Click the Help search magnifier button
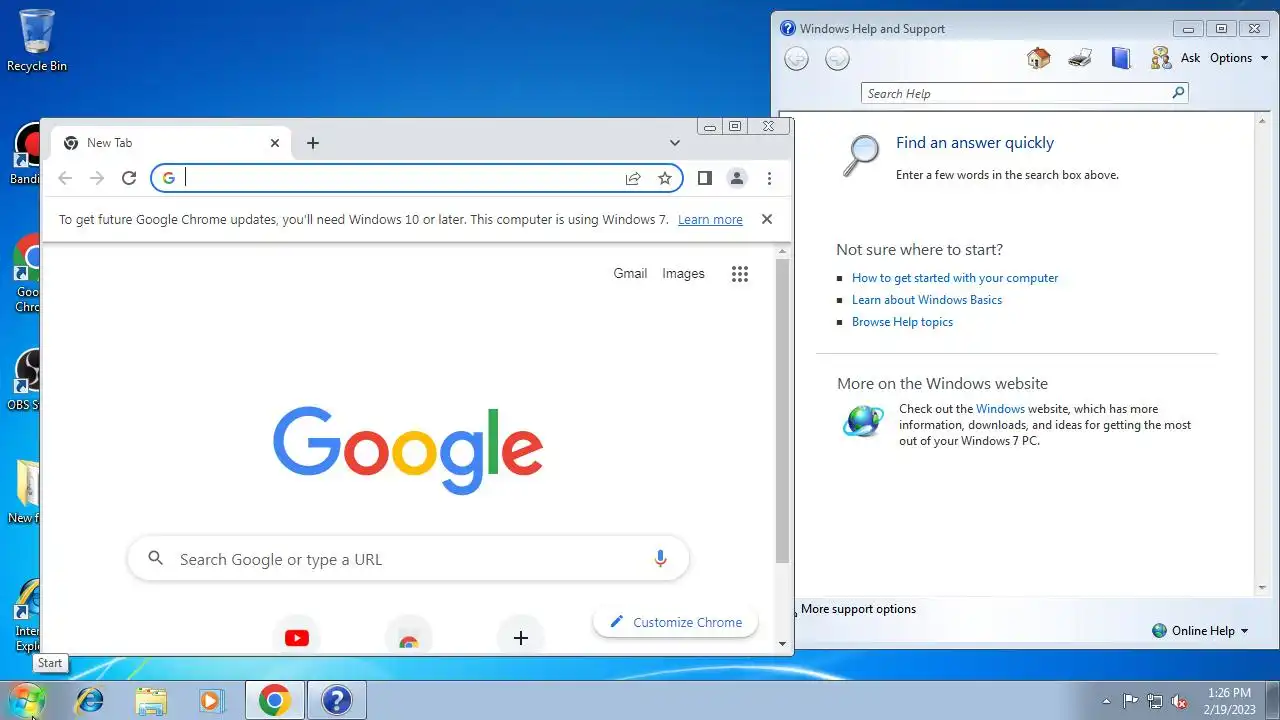 (x=1179, y=93)
